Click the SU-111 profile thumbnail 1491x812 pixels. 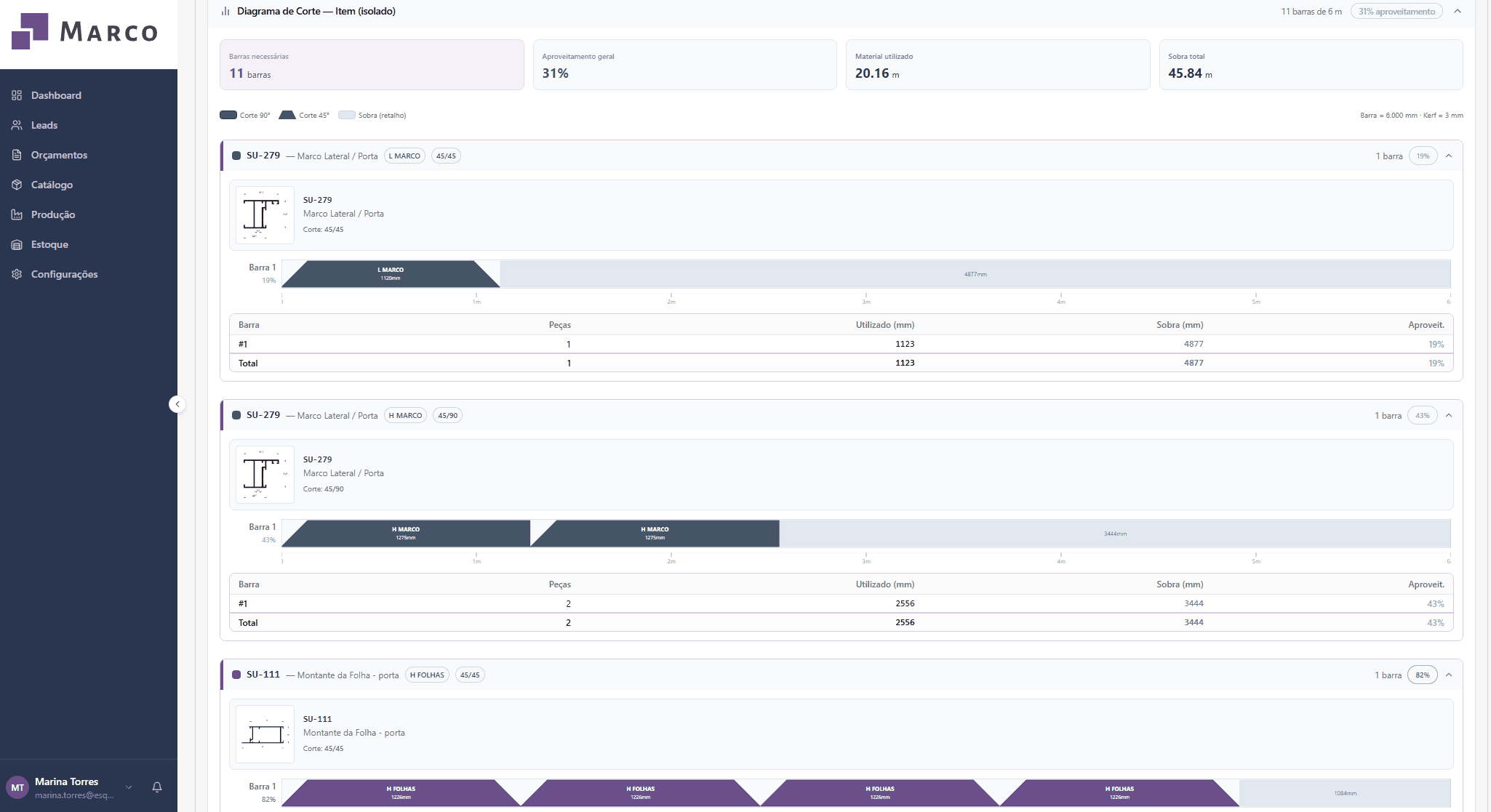click(x=265, y=734)
